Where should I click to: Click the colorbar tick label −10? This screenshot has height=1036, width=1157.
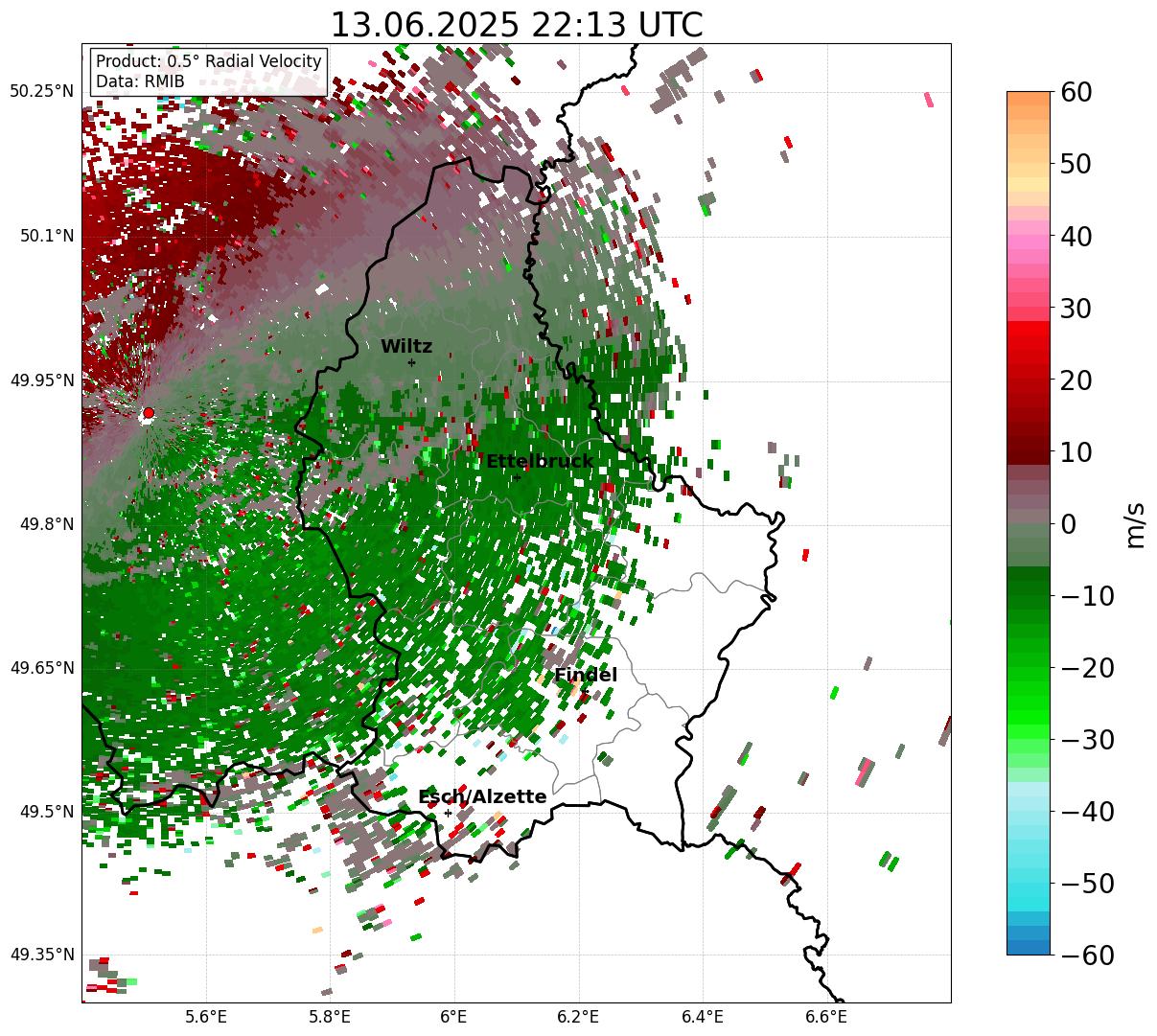(x=1087, y=595)
